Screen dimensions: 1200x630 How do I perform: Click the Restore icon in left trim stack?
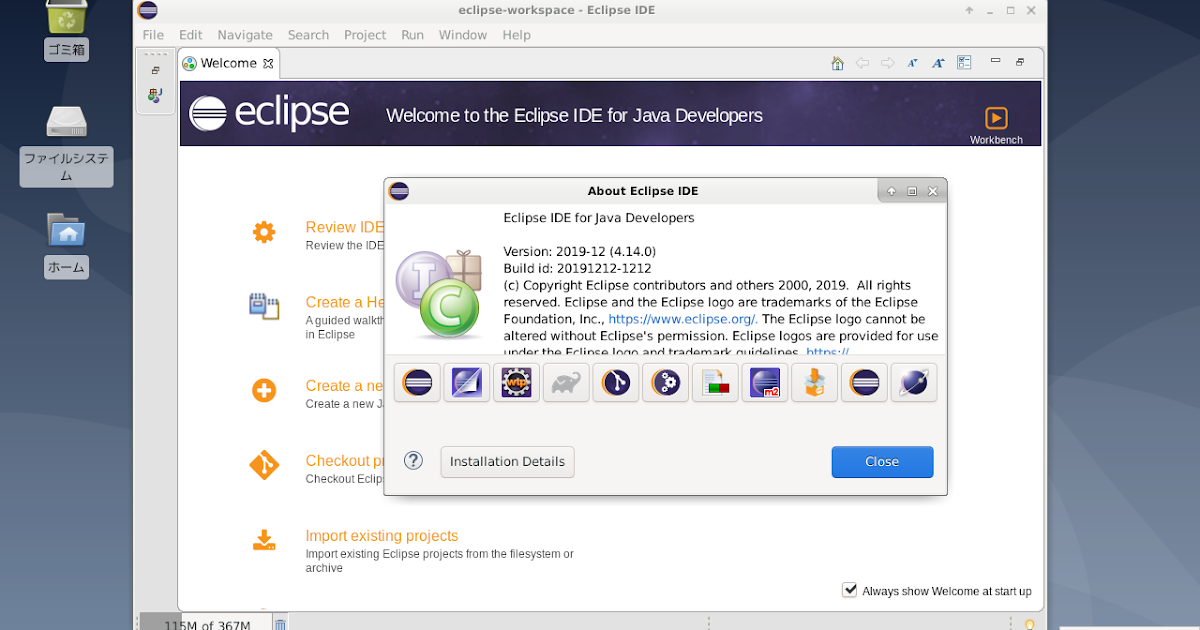[155, 71]
